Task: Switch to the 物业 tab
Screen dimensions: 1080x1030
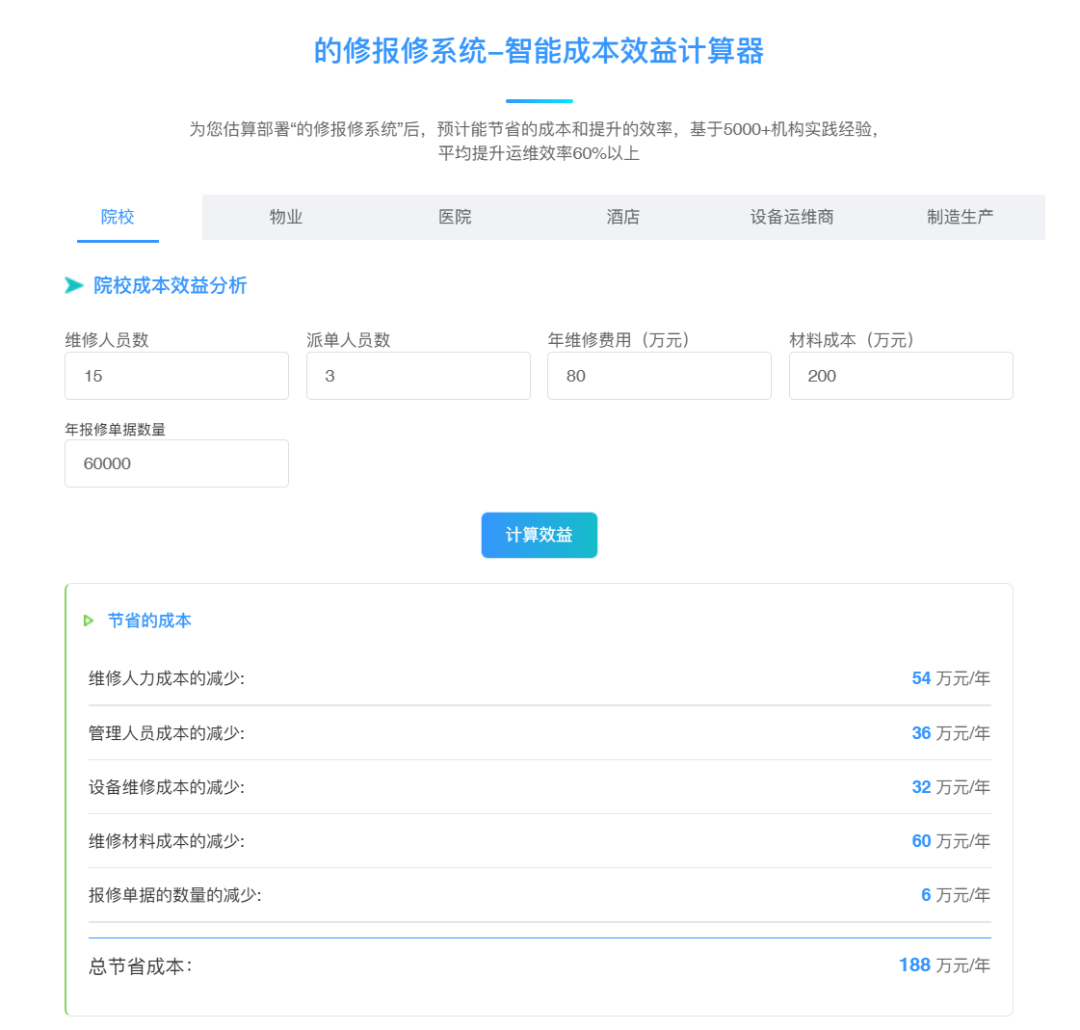Action: (286, 216)
